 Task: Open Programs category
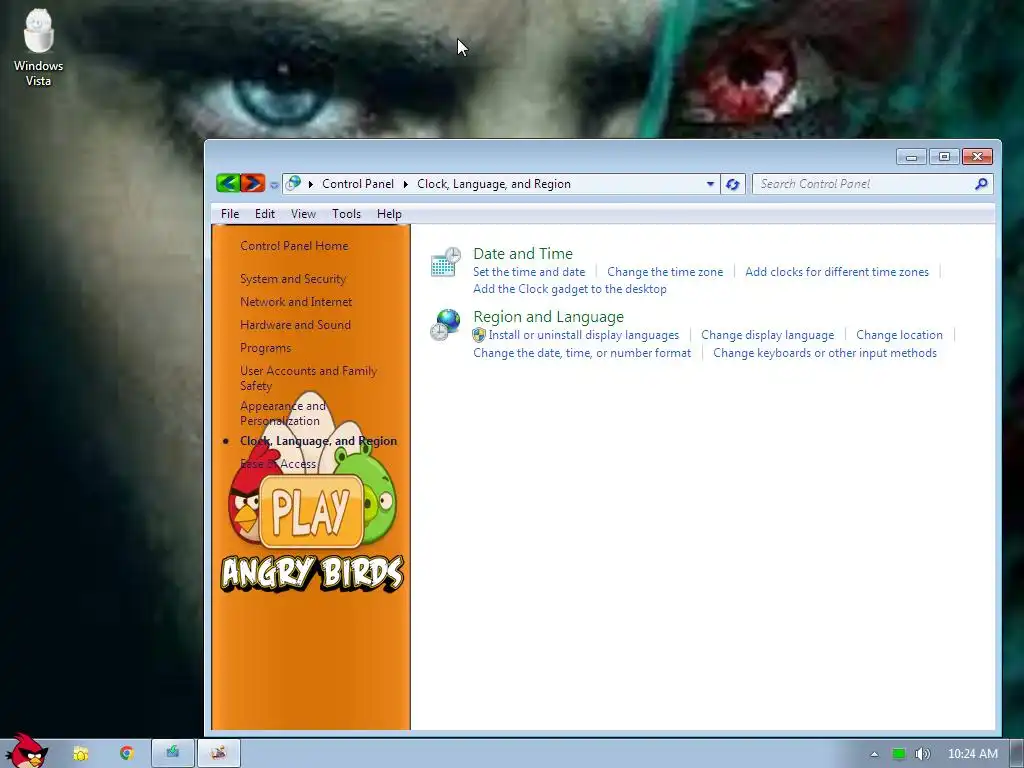pos(265,347)
